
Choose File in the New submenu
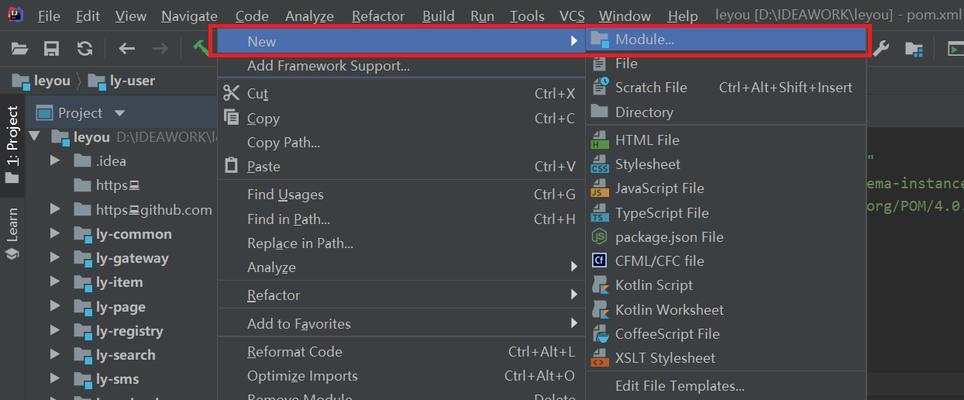[726, 63]
